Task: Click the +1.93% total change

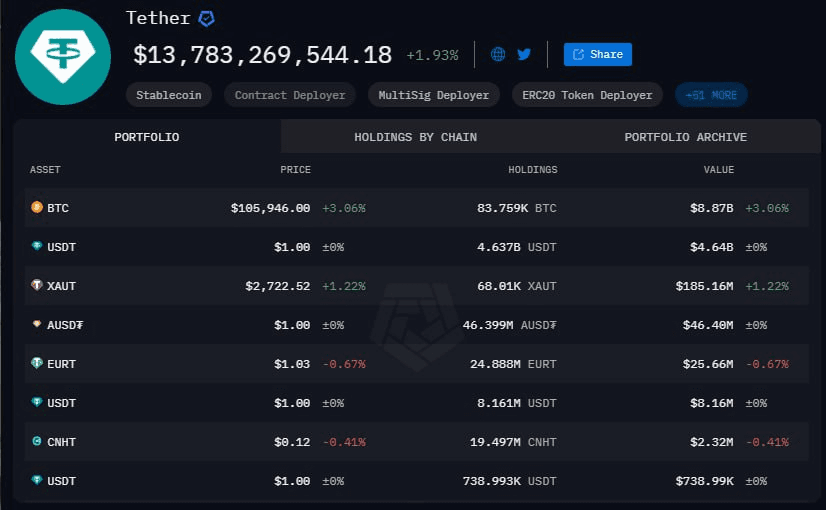Action: 432,55
